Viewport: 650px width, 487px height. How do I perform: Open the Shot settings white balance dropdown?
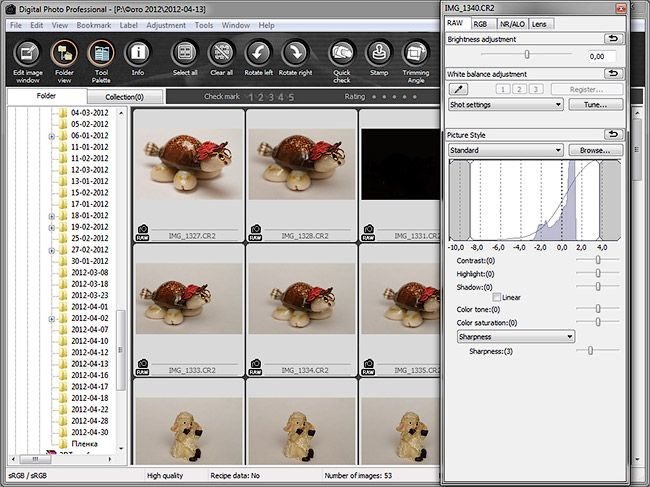click(x=506, y=104)
